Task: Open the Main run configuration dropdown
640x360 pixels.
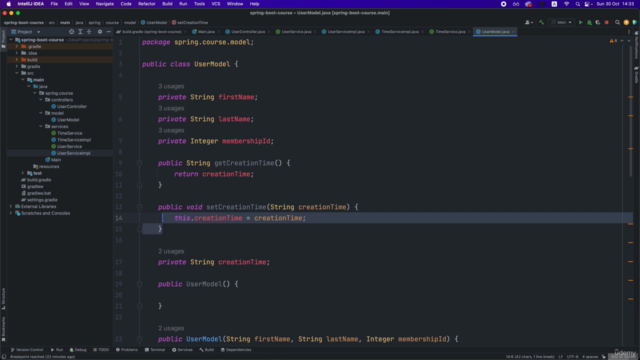Action: [x=562, y=22]
